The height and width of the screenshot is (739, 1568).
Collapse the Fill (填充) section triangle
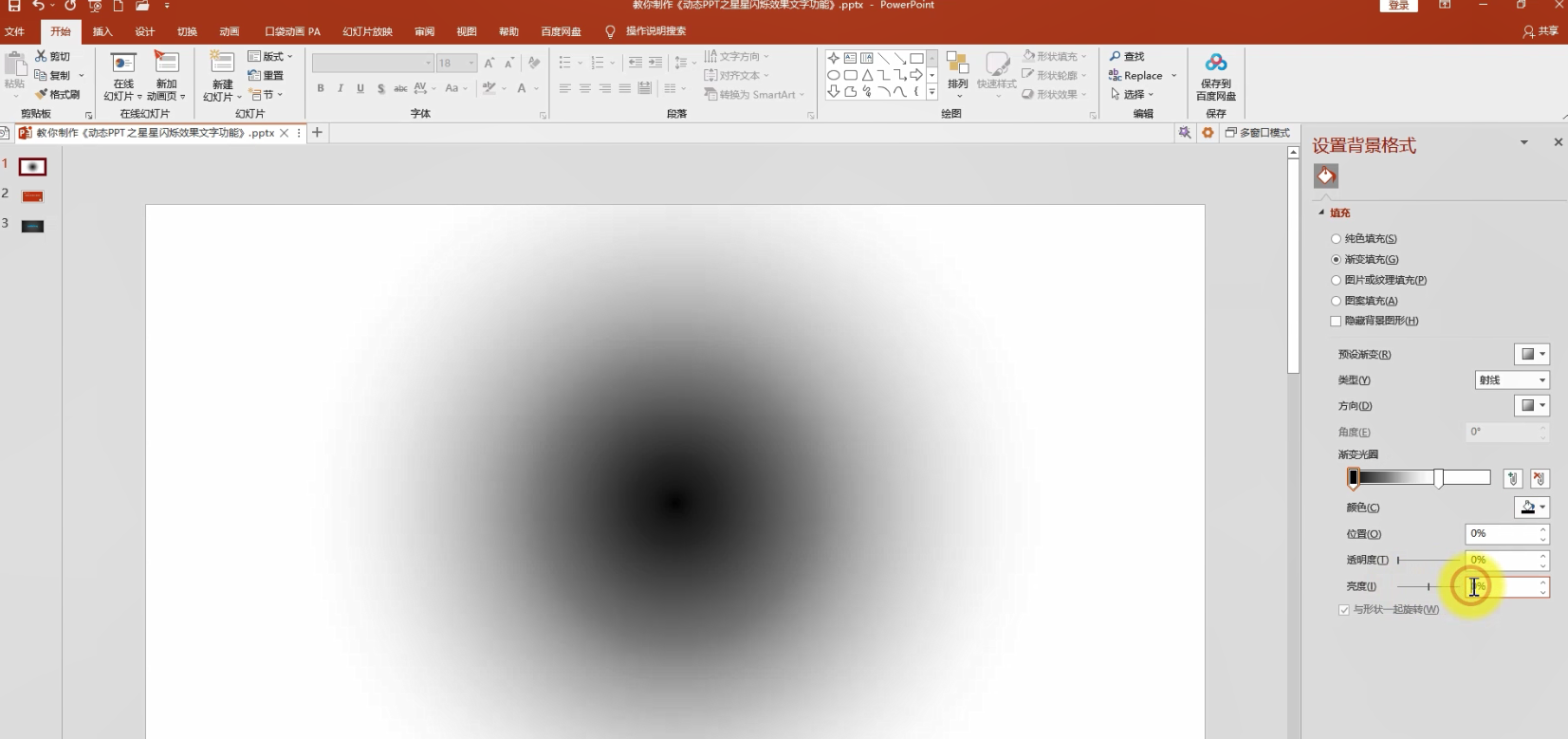coord(1321,212)
